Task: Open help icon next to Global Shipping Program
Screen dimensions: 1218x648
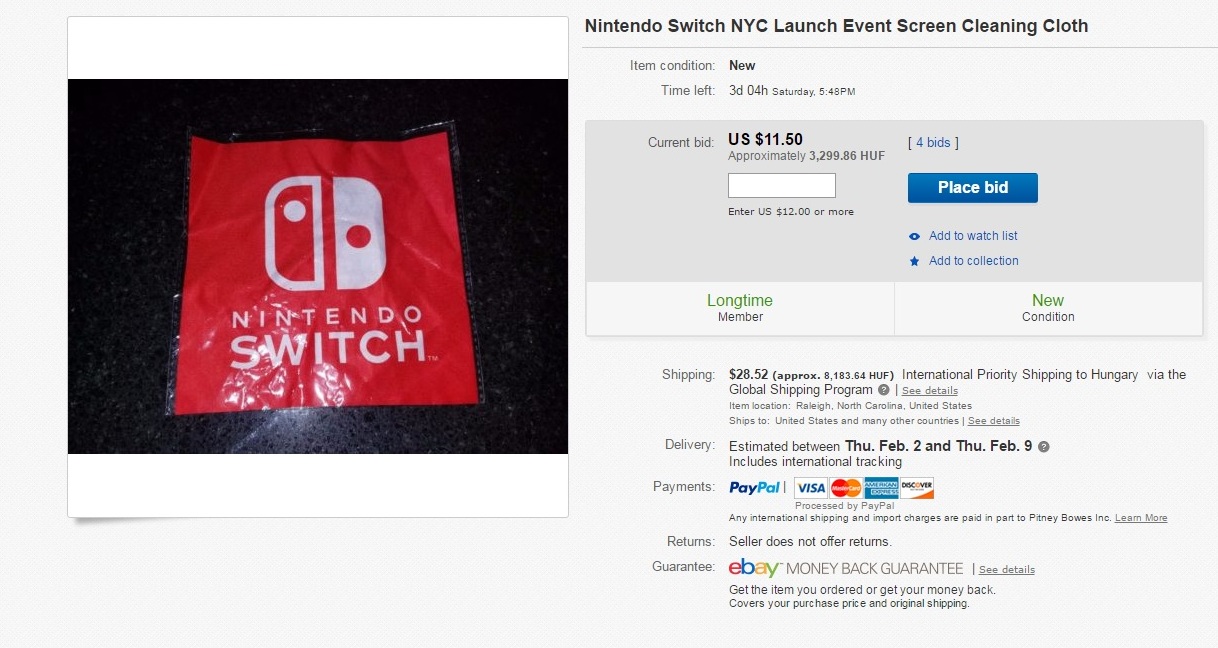Action: (x=883, y=390)
